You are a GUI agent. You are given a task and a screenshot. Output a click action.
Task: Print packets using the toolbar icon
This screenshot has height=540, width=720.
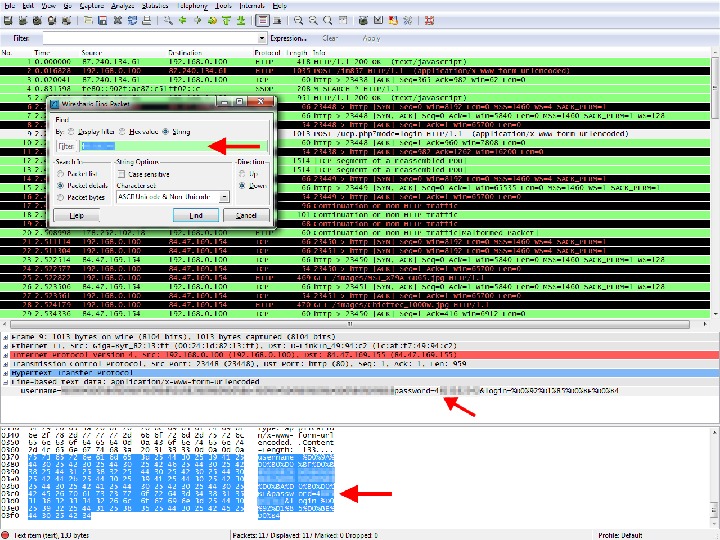point(147,21)
